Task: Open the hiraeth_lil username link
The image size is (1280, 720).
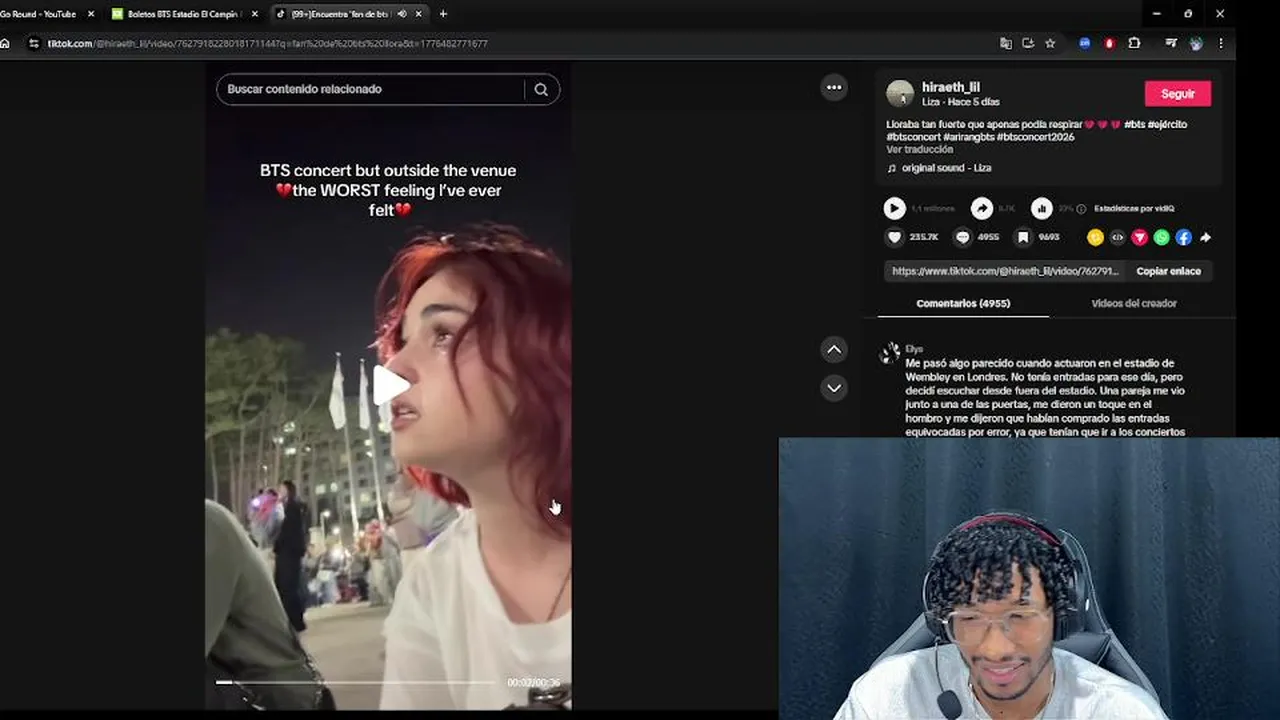Action: tap(950, 87)
